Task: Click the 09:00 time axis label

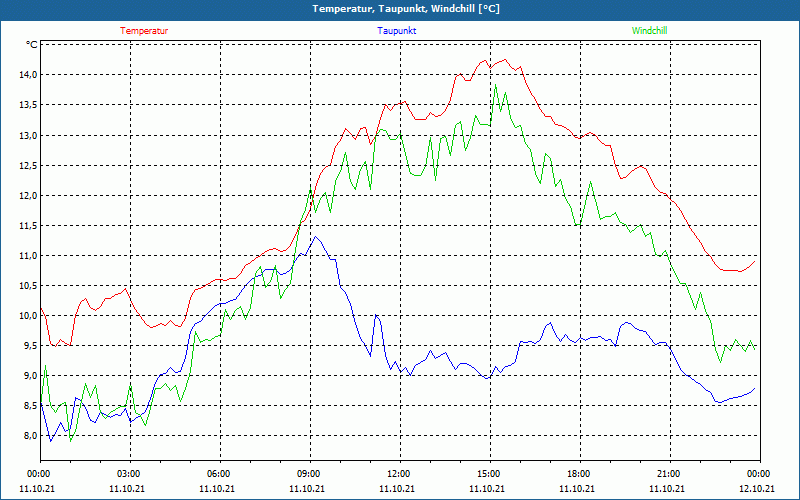Action: (310, 474)
